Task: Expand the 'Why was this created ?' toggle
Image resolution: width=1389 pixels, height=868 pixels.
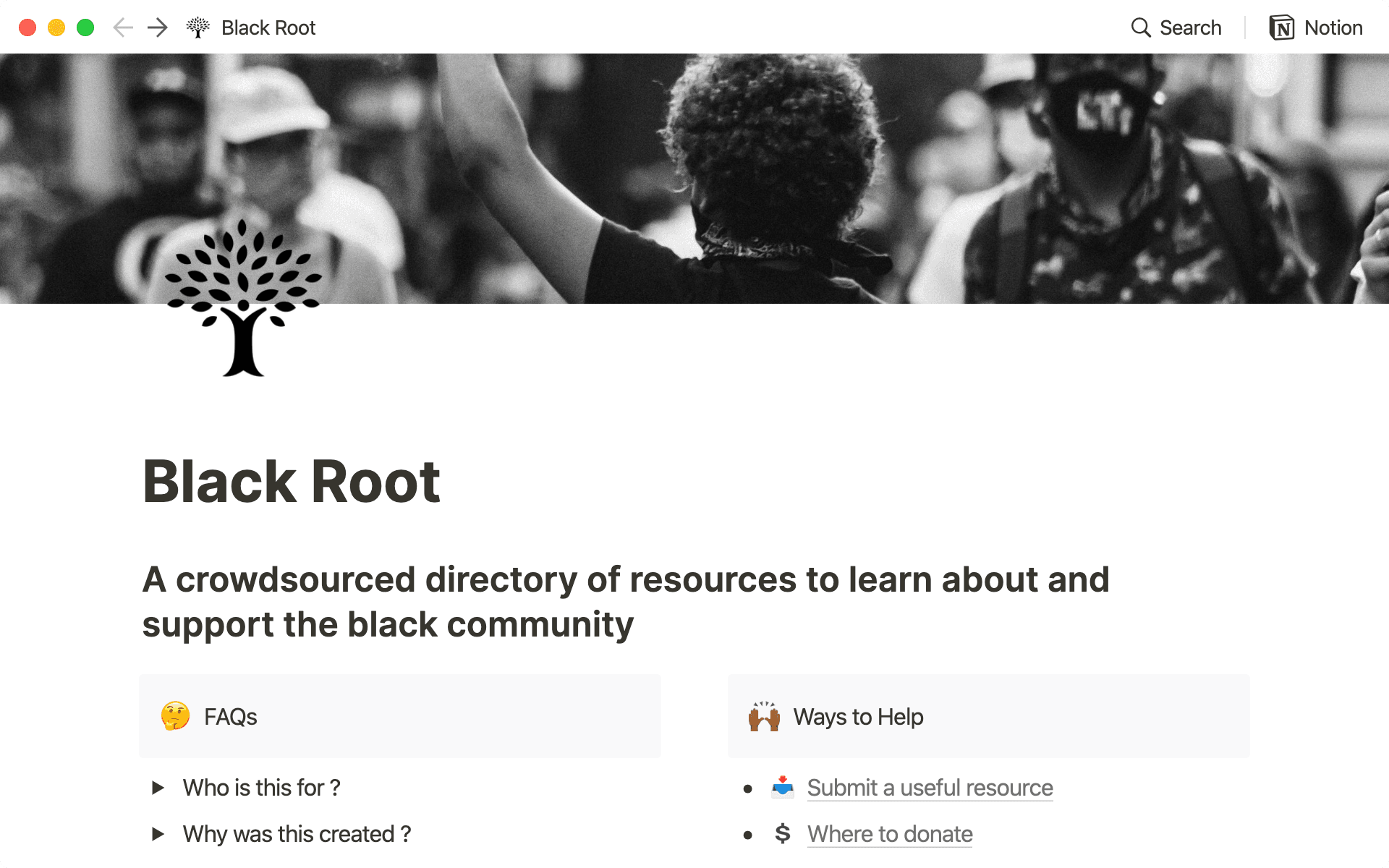Action: pyautogui.click(x=158, y=833)
